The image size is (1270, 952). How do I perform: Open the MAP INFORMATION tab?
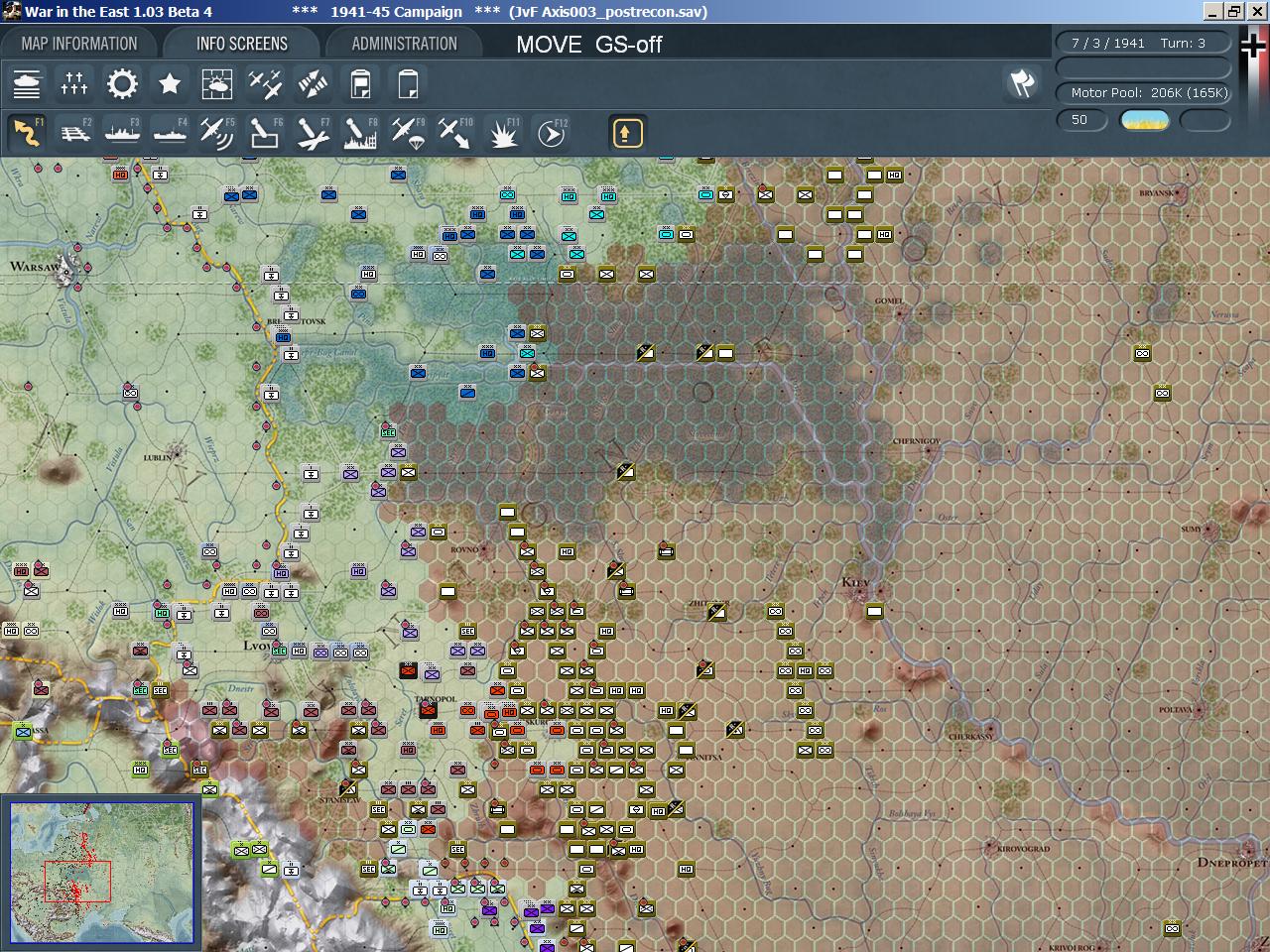click(x=79, y=44)
